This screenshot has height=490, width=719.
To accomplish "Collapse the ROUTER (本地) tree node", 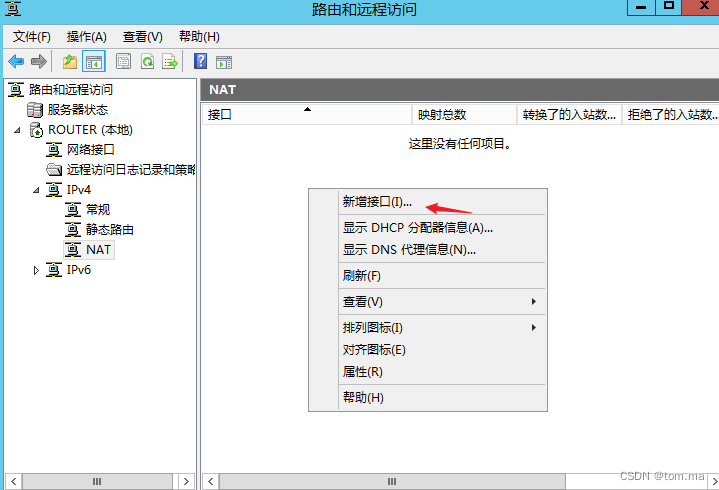I will (x=17, y=130).
